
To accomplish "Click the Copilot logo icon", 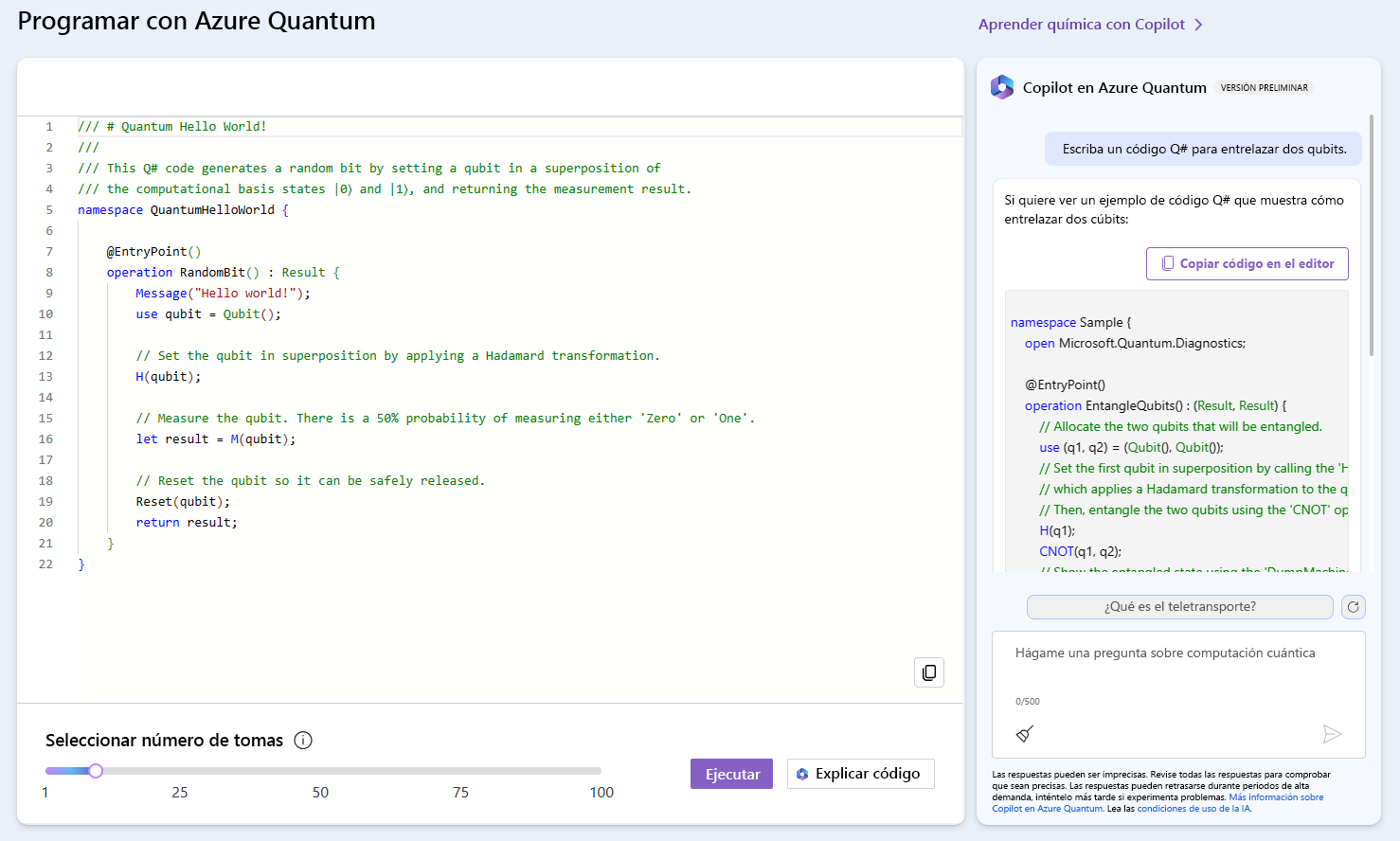I will pyautogui.click(x=1002, y=87).
